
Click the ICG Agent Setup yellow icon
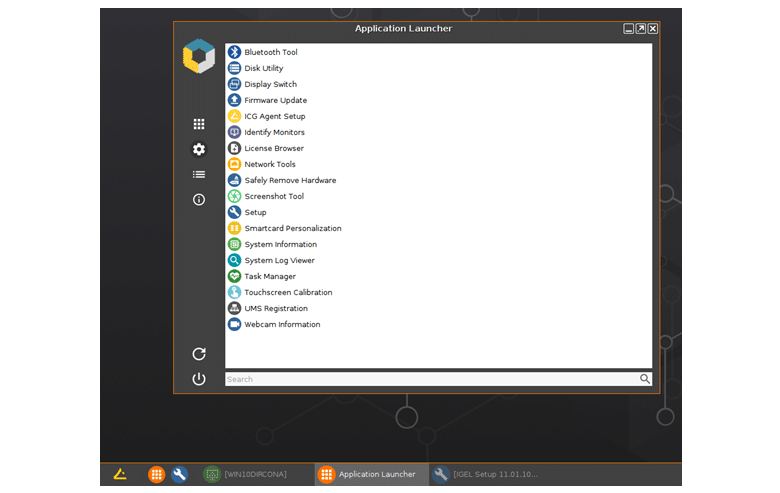click(x=234, y=116)
